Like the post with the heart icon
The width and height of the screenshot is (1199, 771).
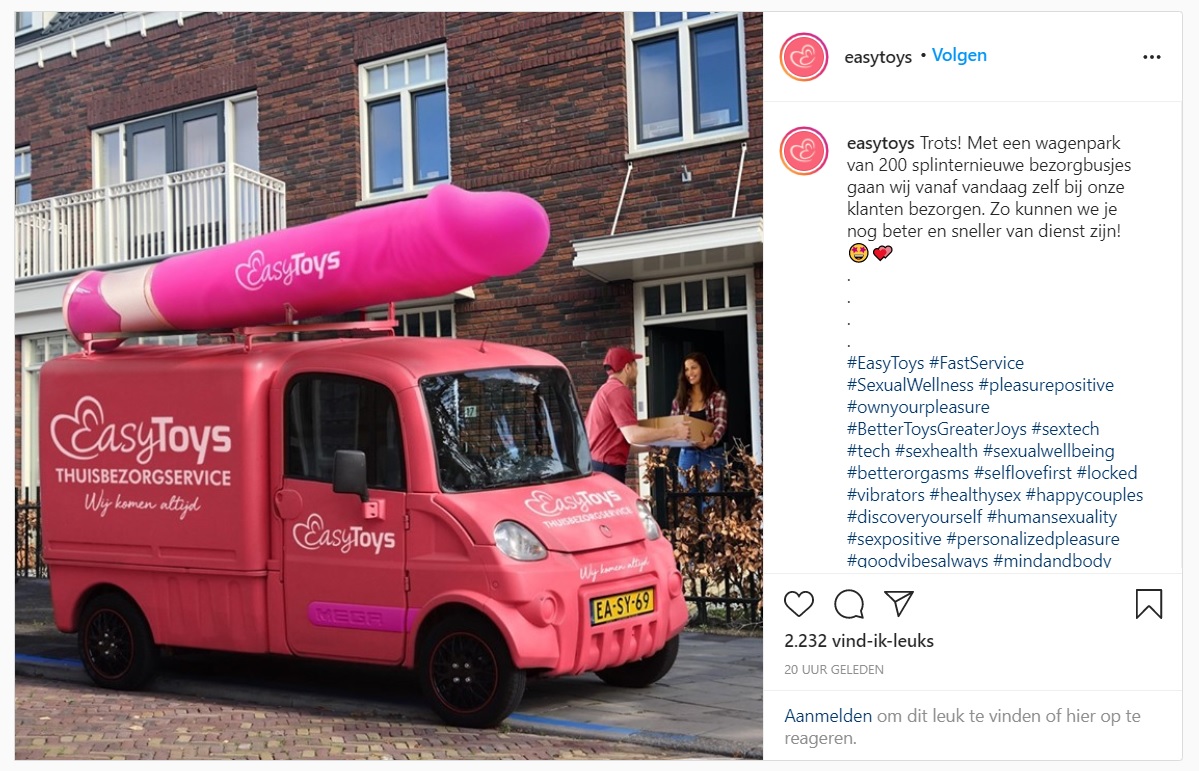799,604
